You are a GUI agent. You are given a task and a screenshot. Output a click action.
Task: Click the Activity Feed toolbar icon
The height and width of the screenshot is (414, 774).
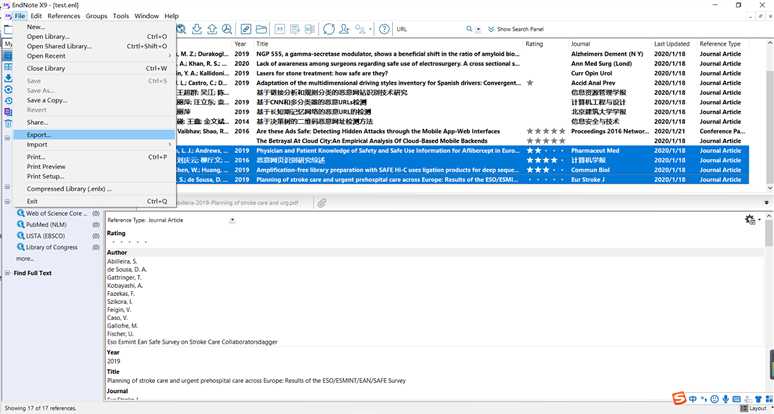click(x=361, y=29)
